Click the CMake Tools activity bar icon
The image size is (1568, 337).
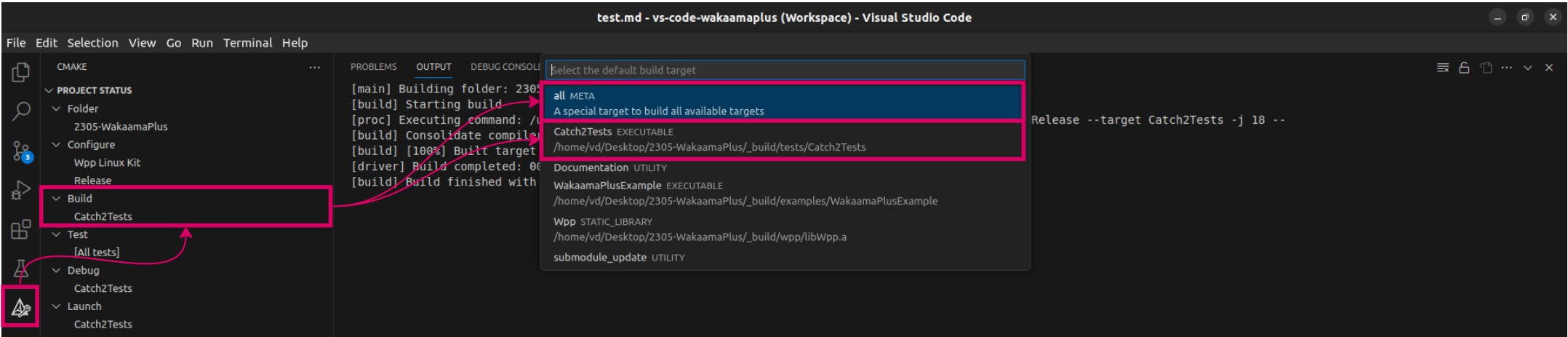pyautogui.click(x=21, y=309)
